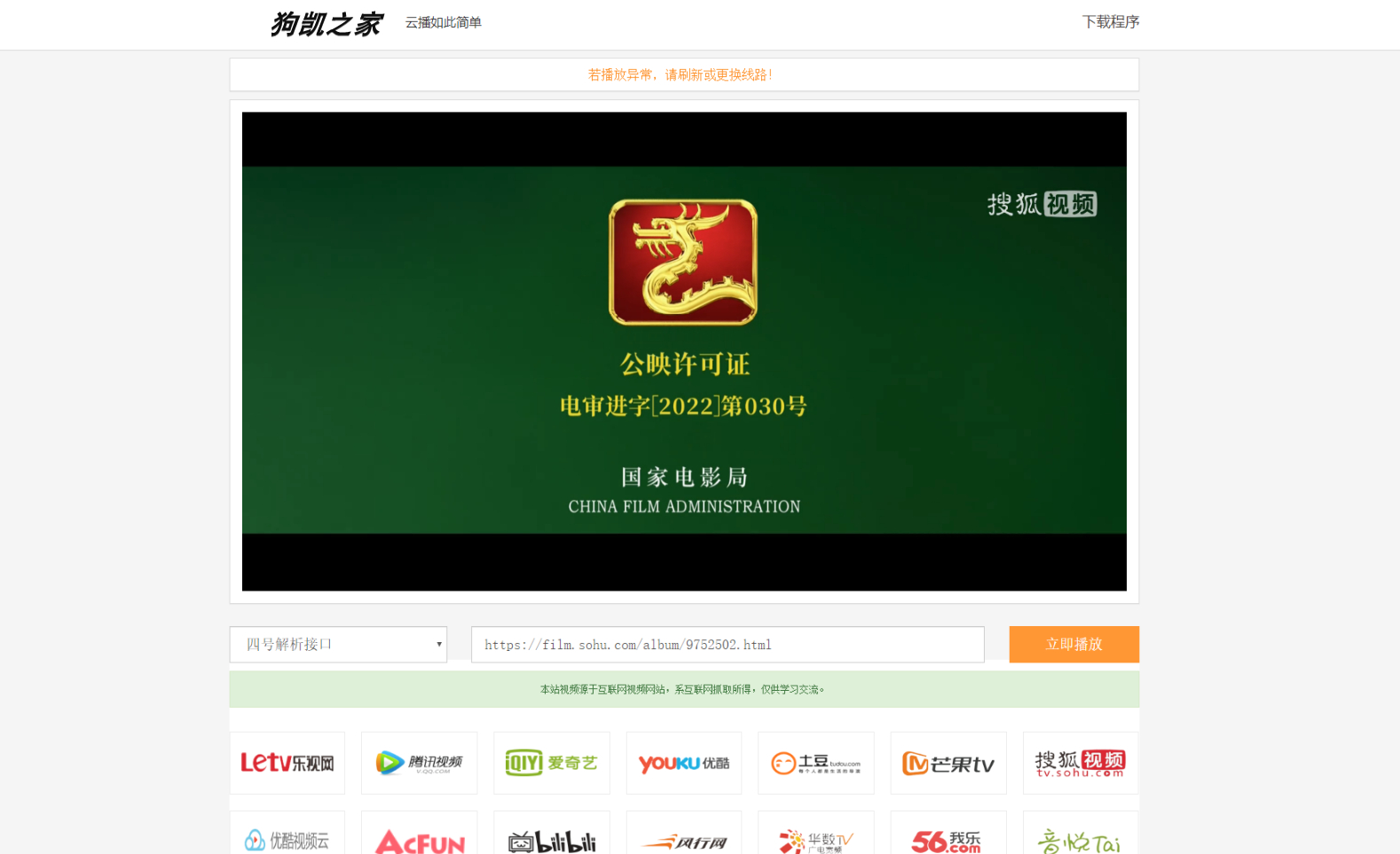This screenshot has height=854, width=1400.
Task: Click the 狗凯之家 site logo
Action: point(326,24)
